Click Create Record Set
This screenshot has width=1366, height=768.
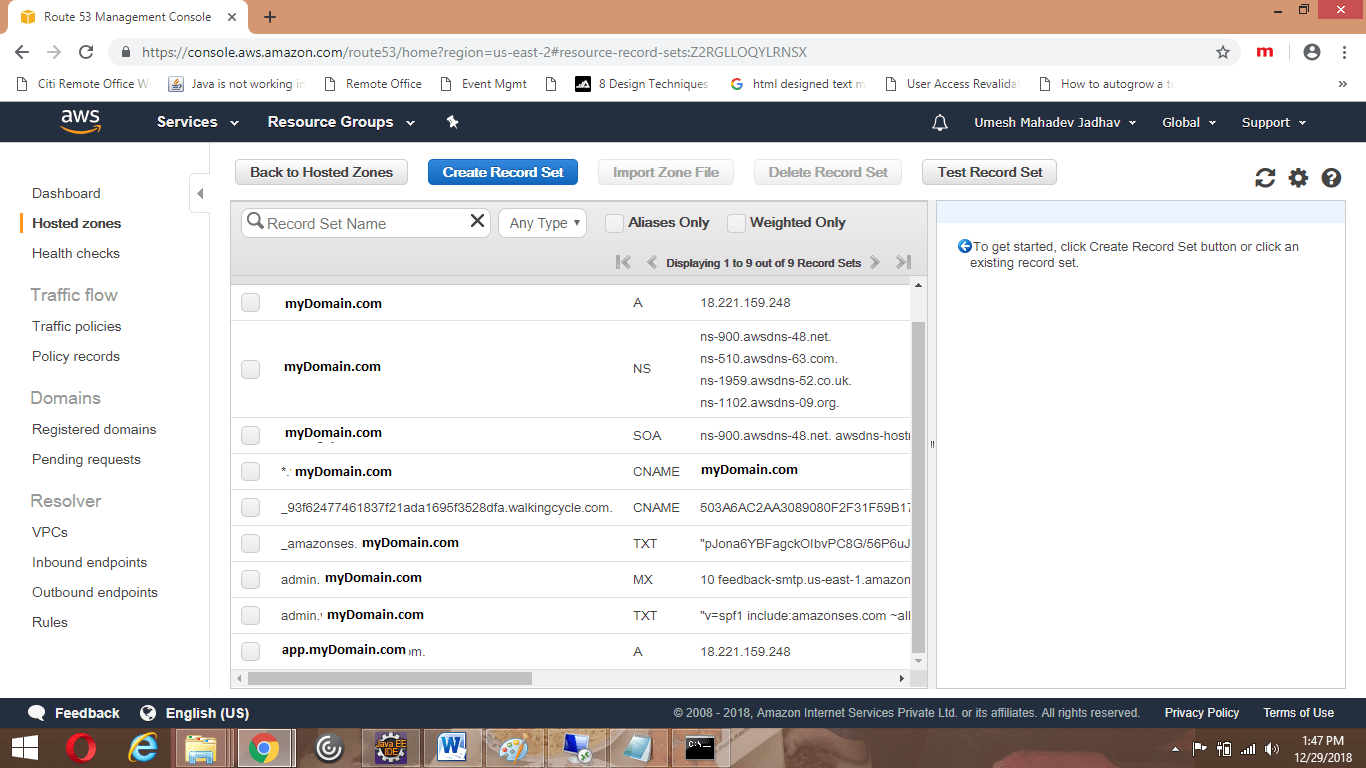click(x=502, y=171)
